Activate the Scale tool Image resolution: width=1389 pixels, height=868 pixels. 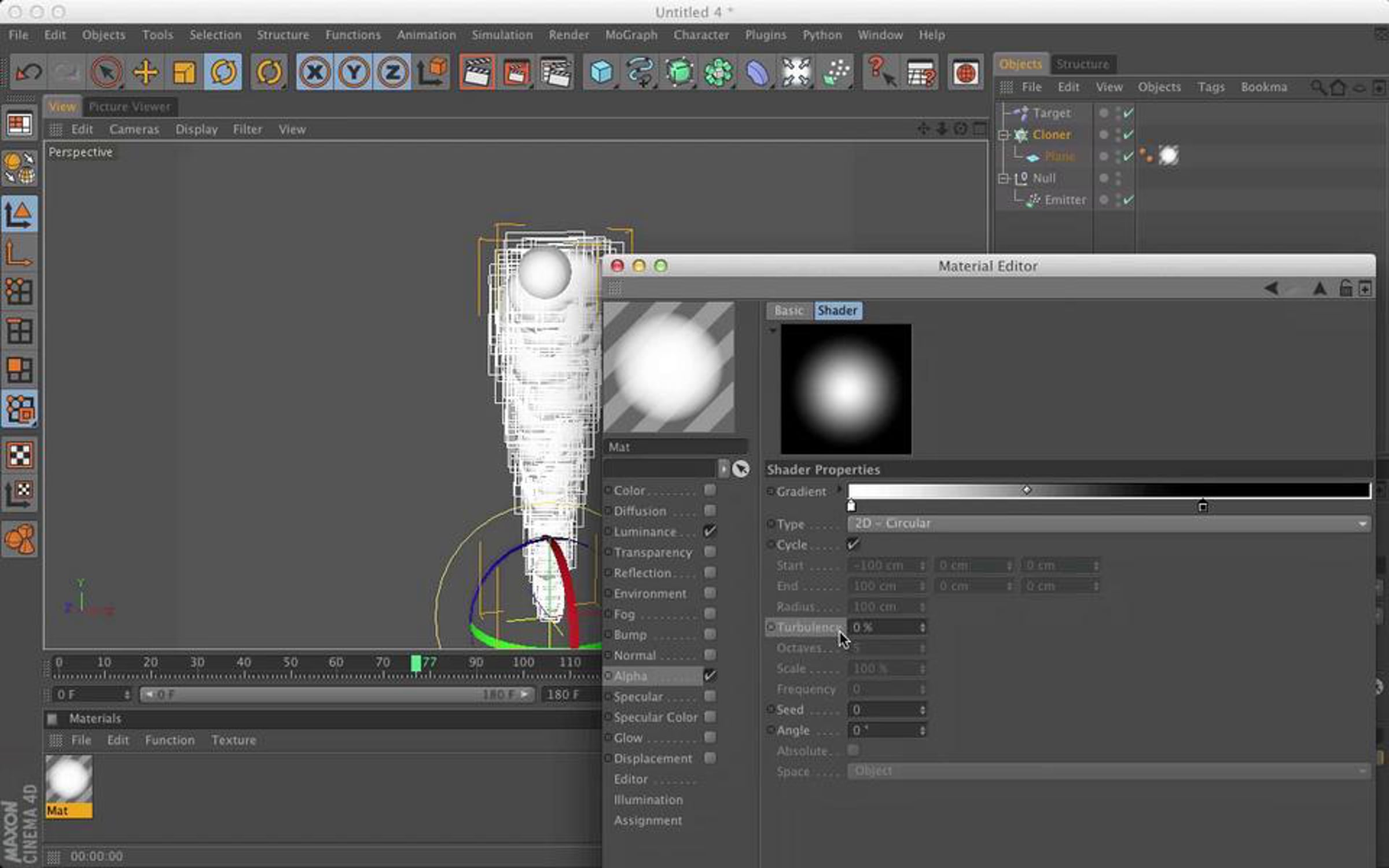click(x=184, y=72)
